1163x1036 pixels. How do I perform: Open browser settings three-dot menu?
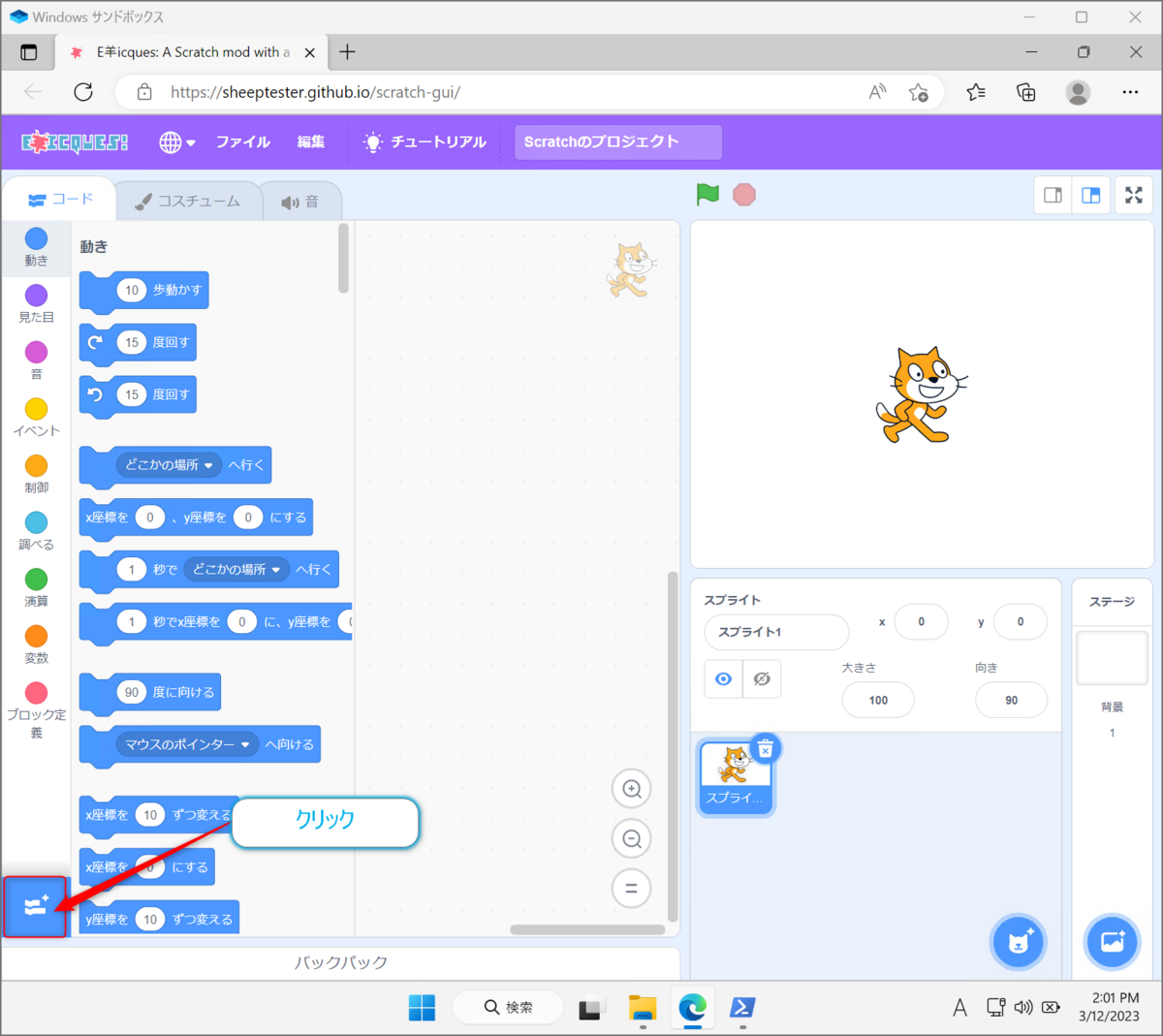(x=1130, y=92)
